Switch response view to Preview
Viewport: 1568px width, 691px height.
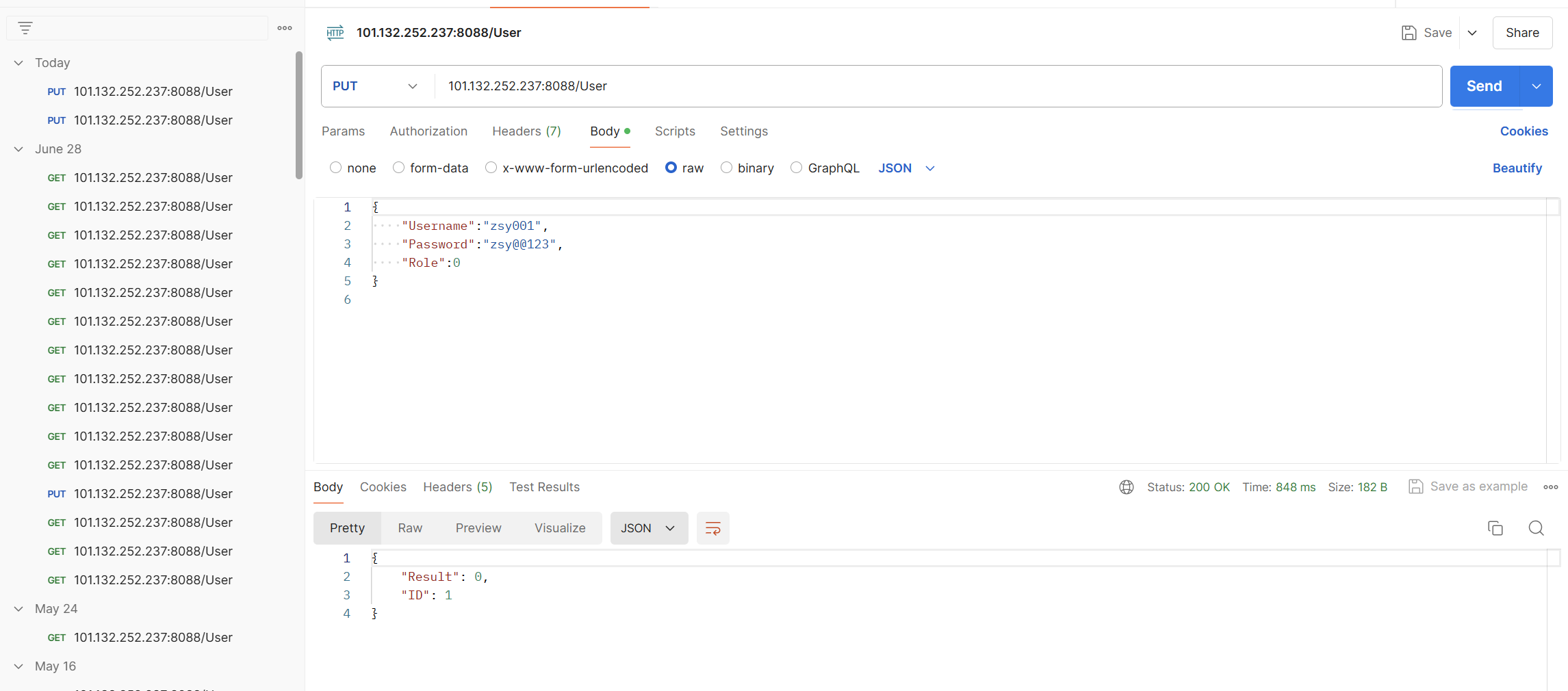click(x=478, y=528)
